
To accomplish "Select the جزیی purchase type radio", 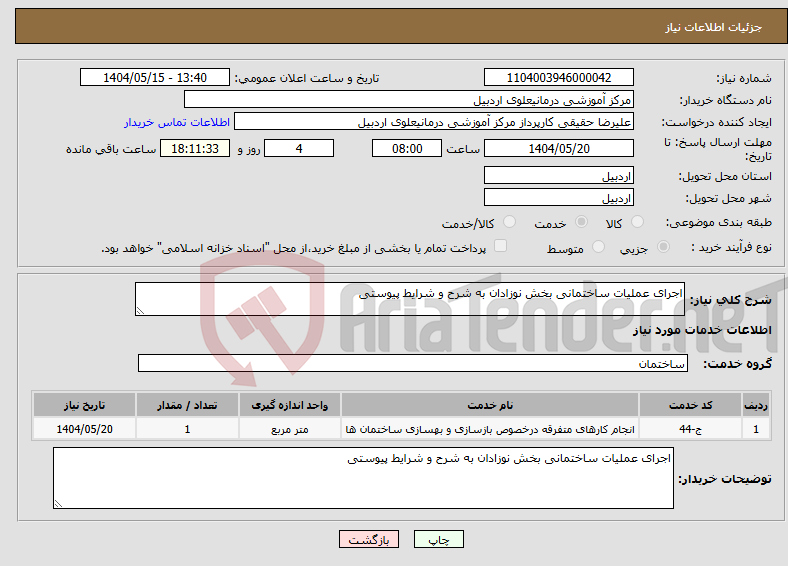I will 663,246.
